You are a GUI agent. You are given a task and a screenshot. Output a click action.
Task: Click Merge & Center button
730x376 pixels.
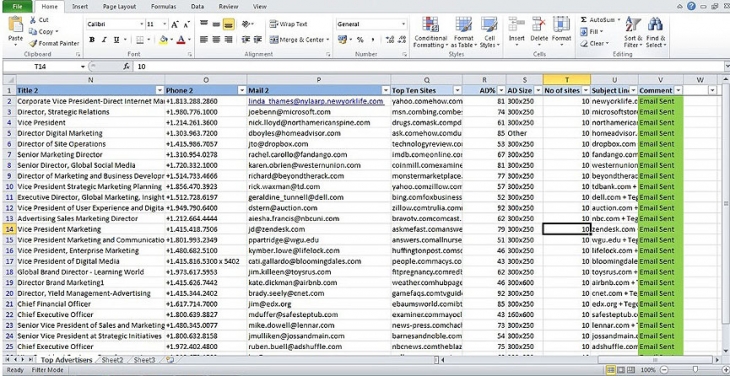click(299, 40)
